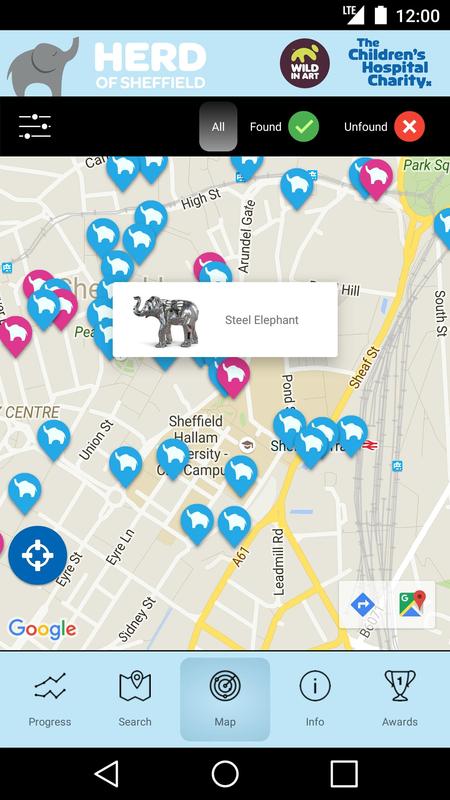Viewport: 450px width, 800px height.
Task: Open the Info tab
Action: click(315, 699)
